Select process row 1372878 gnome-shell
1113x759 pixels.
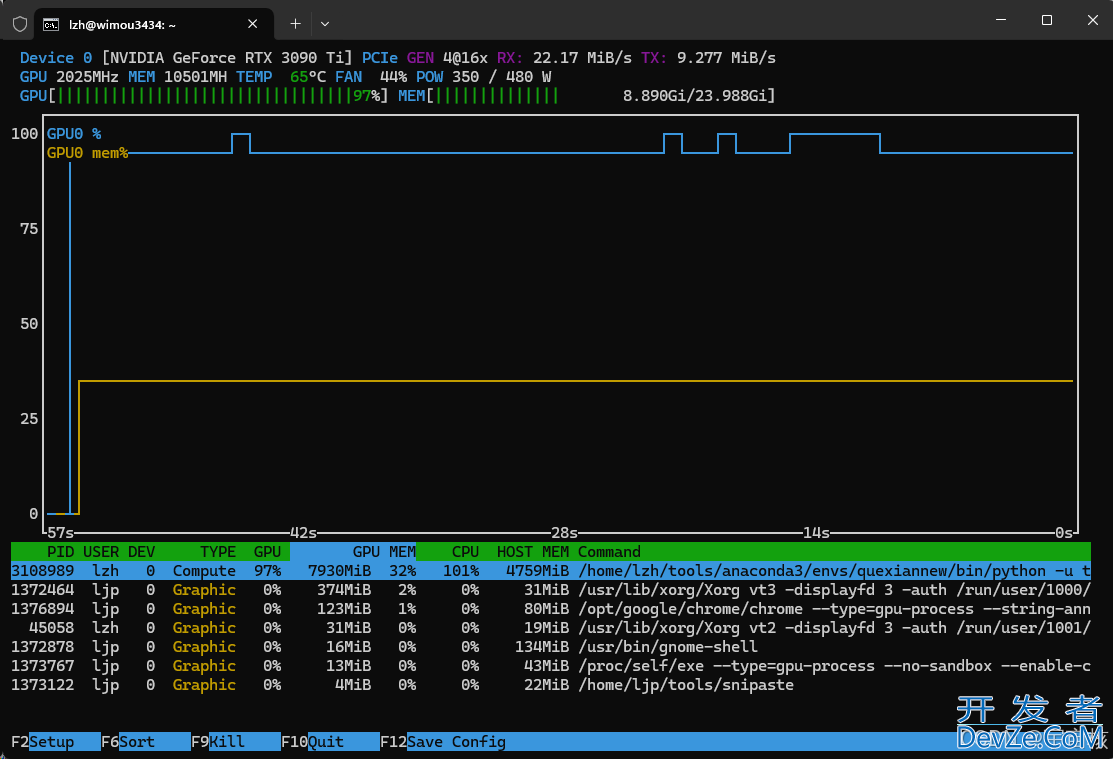(551, 647)
